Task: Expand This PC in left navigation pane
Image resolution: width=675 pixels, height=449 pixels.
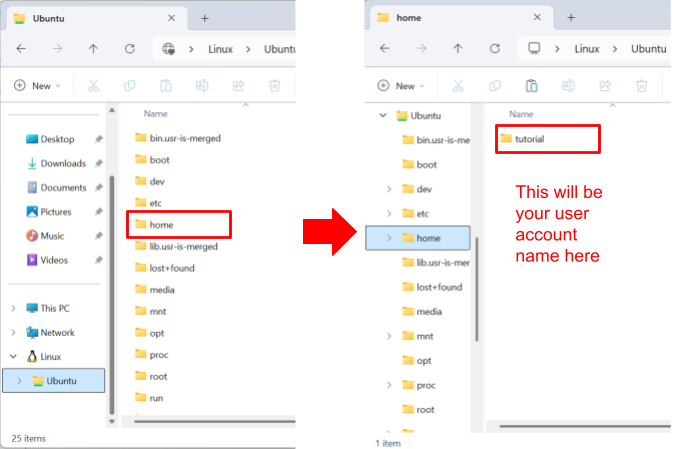Action: [x=13, y=308]
